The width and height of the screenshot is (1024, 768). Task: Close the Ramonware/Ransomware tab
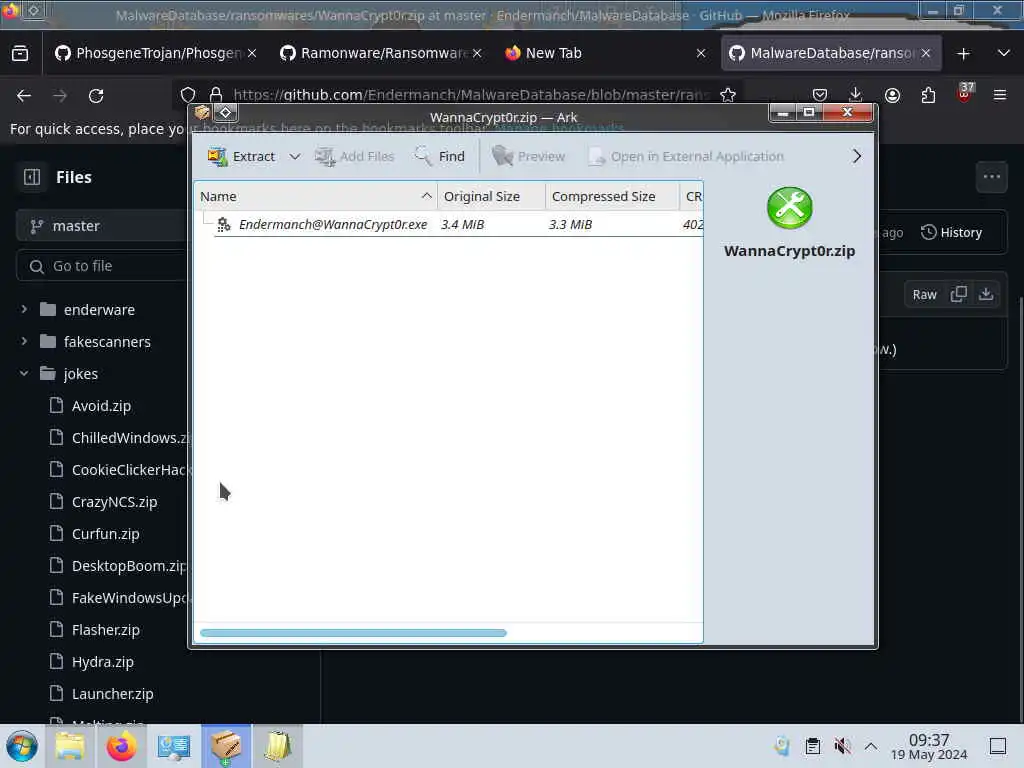click(477, 53)
